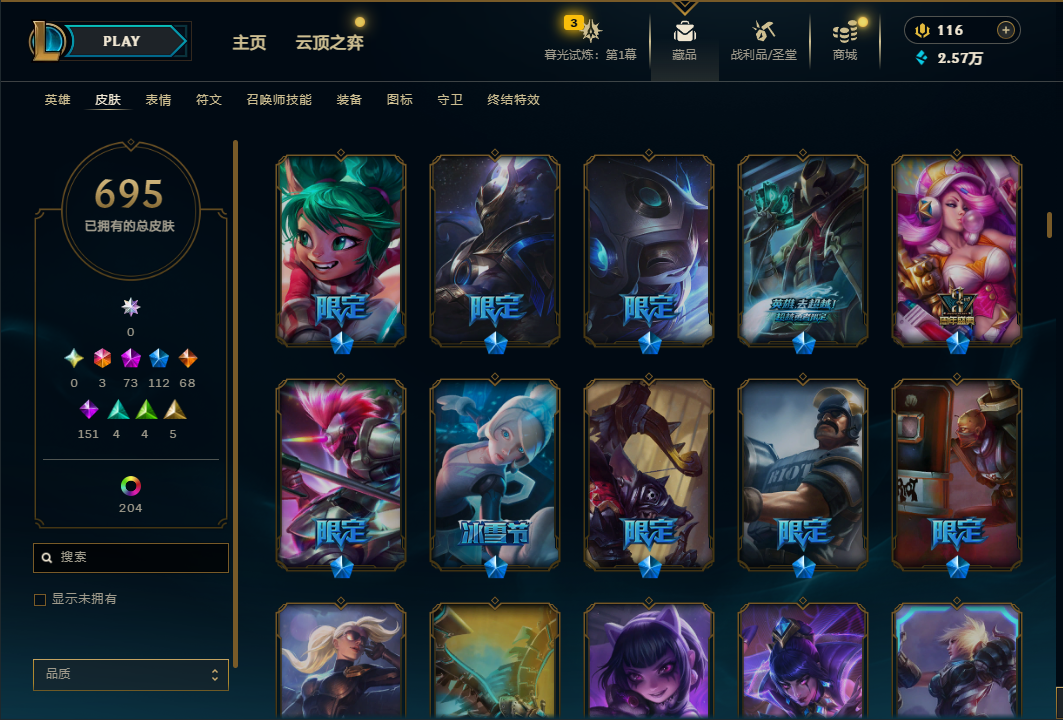The width and height of the screenshot is (1063, 720).
Task: Click the skin grid vertical scrollbar handle
Action: [1049, 224]
